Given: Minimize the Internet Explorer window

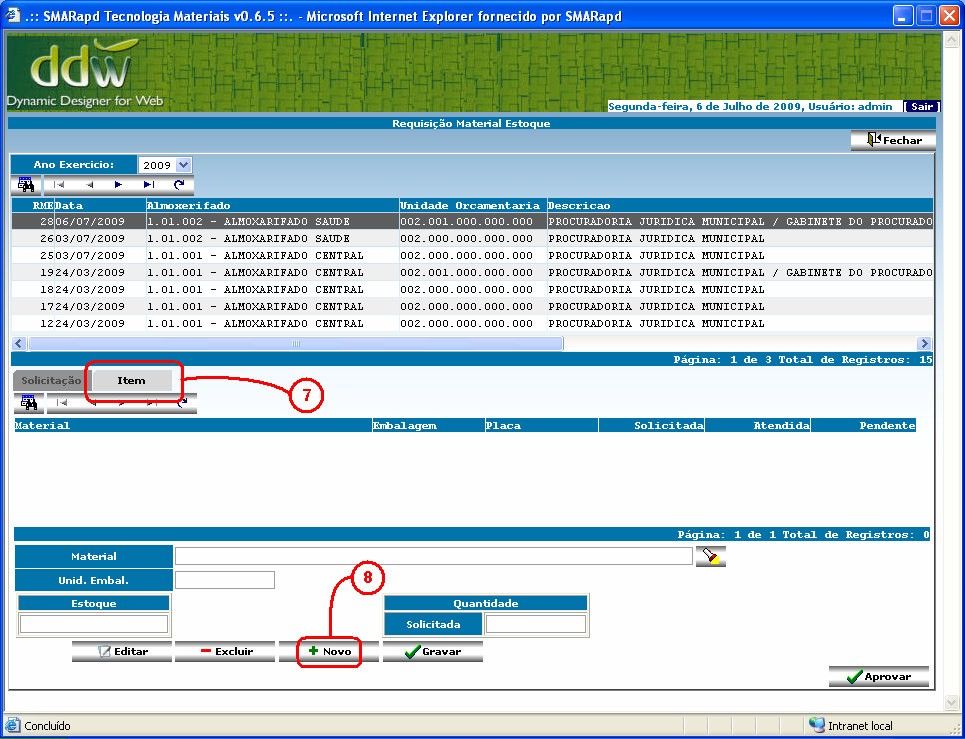Looking at the screenshot, I should 903,16.
